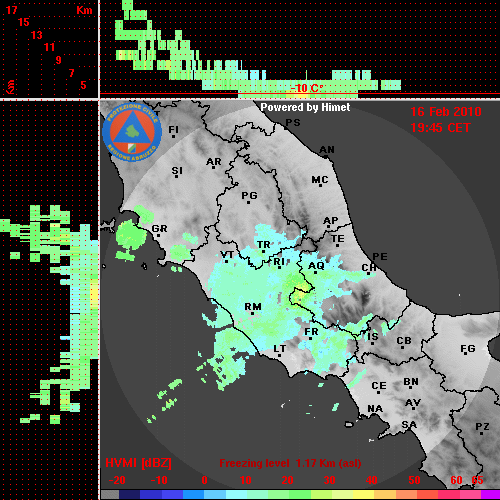Click the '0' dBZ scale value
Screen dimensions: 500x500
coord(204,480)
